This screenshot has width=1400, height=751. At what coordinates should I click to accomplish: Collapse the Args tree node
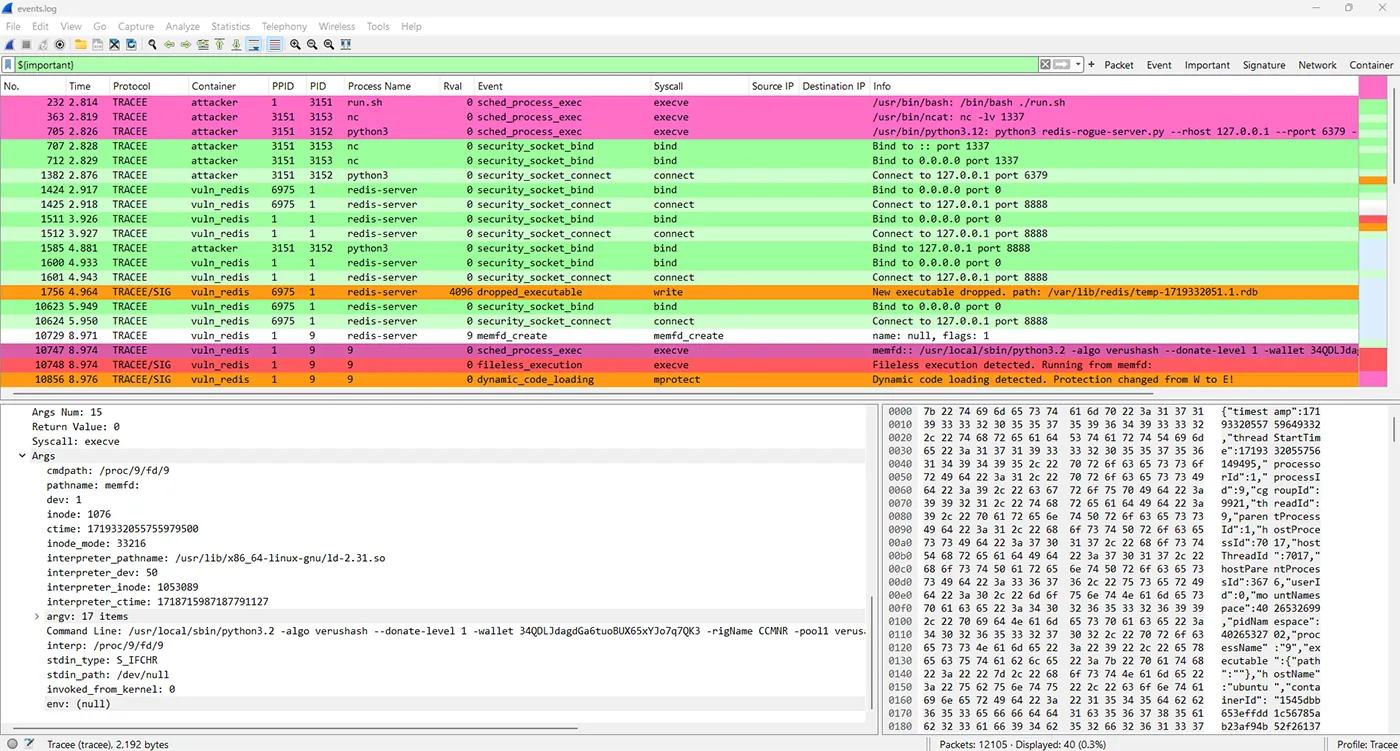23,456
